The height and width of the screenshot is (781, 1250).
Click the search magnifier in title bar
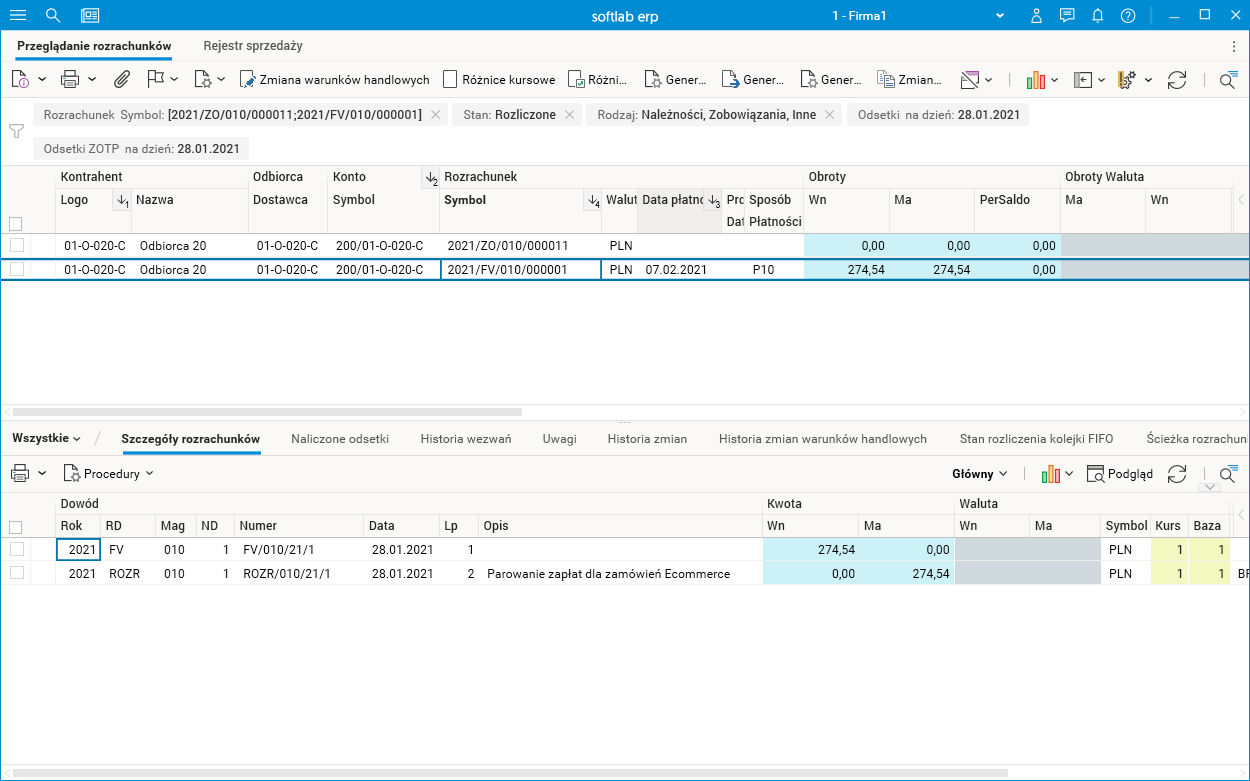click(53, 15)
